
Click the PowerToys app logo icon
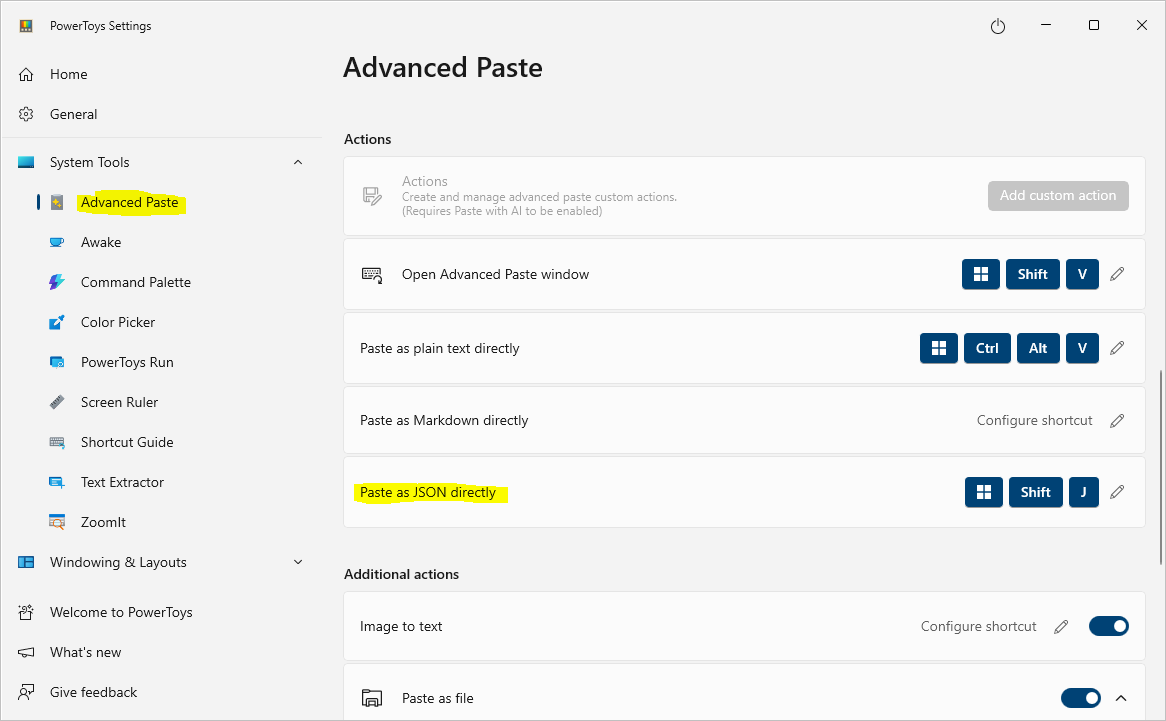tap(26, 26)
